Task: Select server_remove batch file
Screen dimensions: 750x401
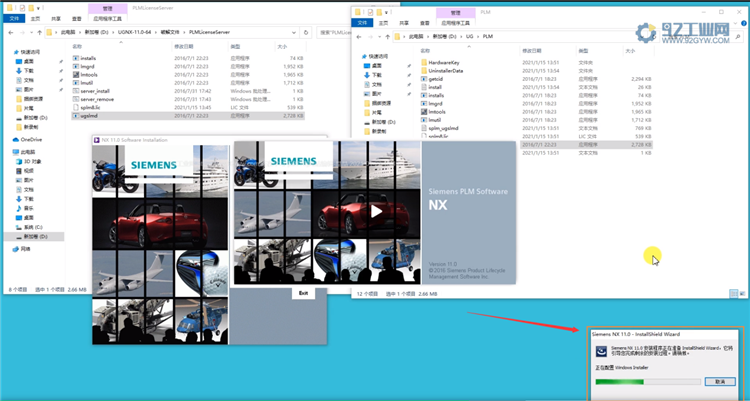Action: [97, 99]
